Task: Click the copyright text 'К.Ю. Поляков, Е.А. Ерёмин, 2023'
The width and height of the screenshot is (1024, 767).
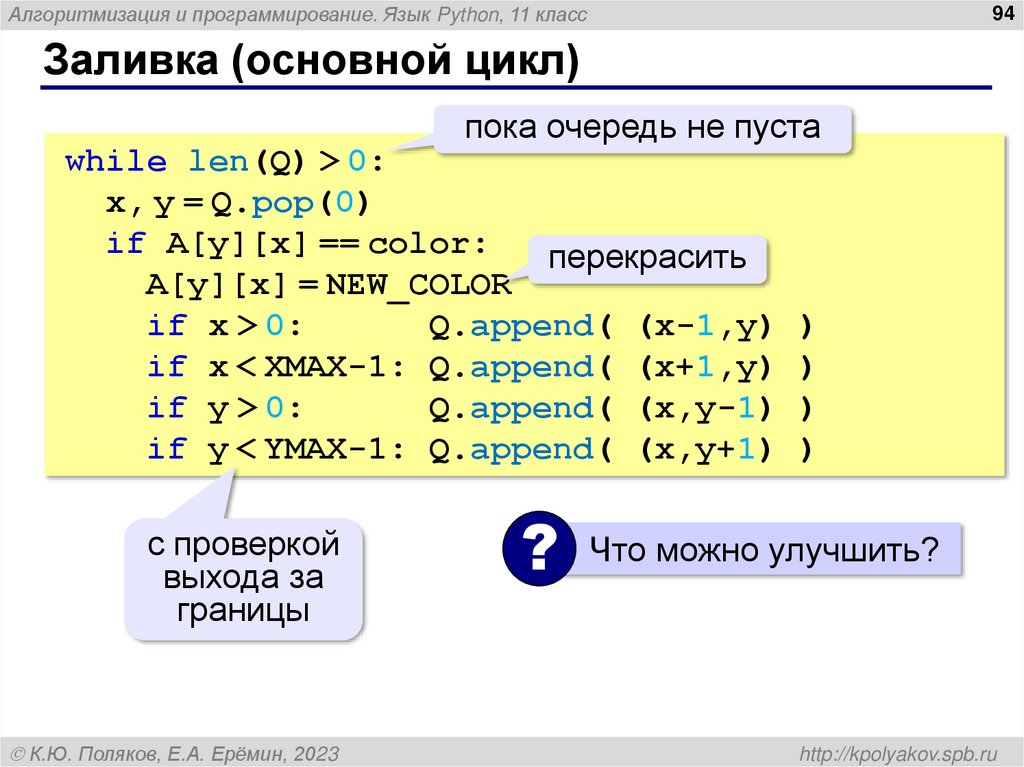Action: pos(184,754)
